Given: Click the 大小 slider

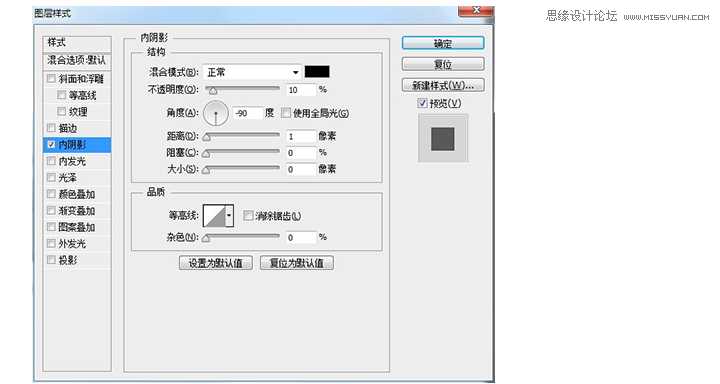Looking at the screenshot, I should pos(242,169).
